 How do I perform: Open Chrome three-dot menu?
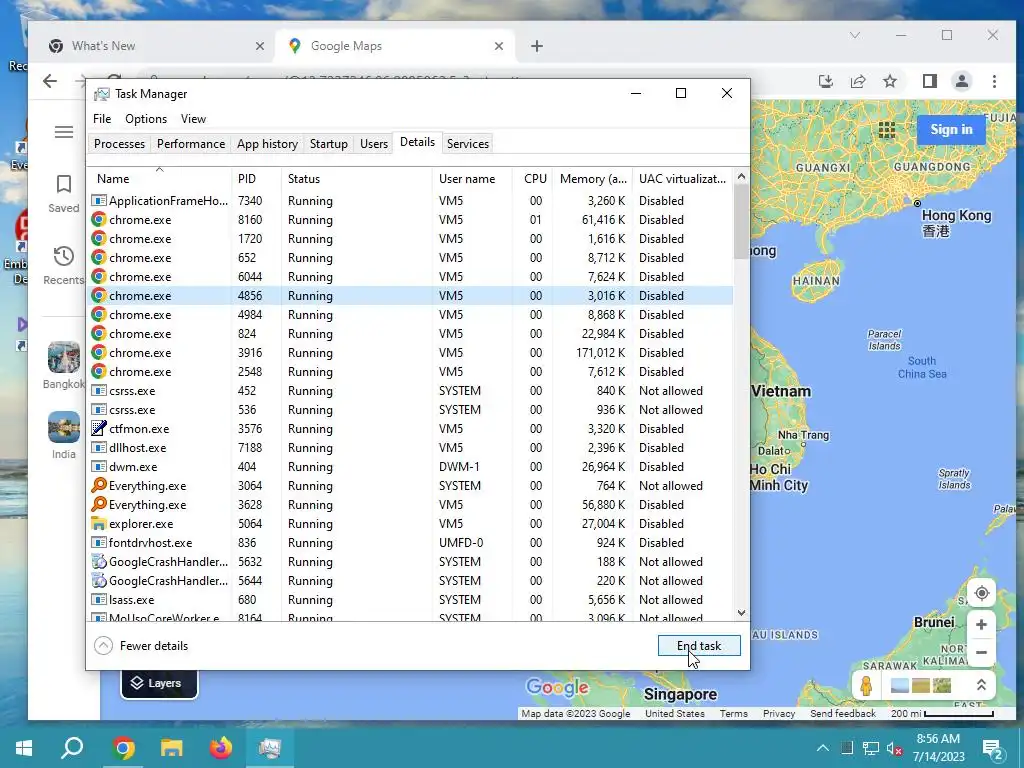[x=994, y=81]
